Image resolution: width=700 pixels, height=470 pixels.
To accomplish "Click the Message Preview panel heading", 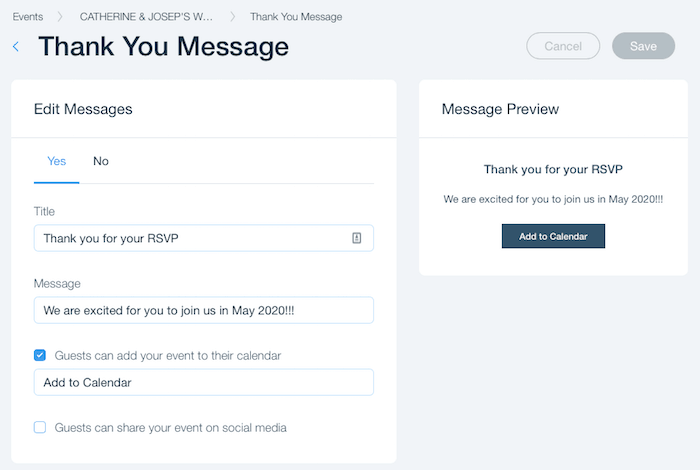I will (x=500, y=109).
